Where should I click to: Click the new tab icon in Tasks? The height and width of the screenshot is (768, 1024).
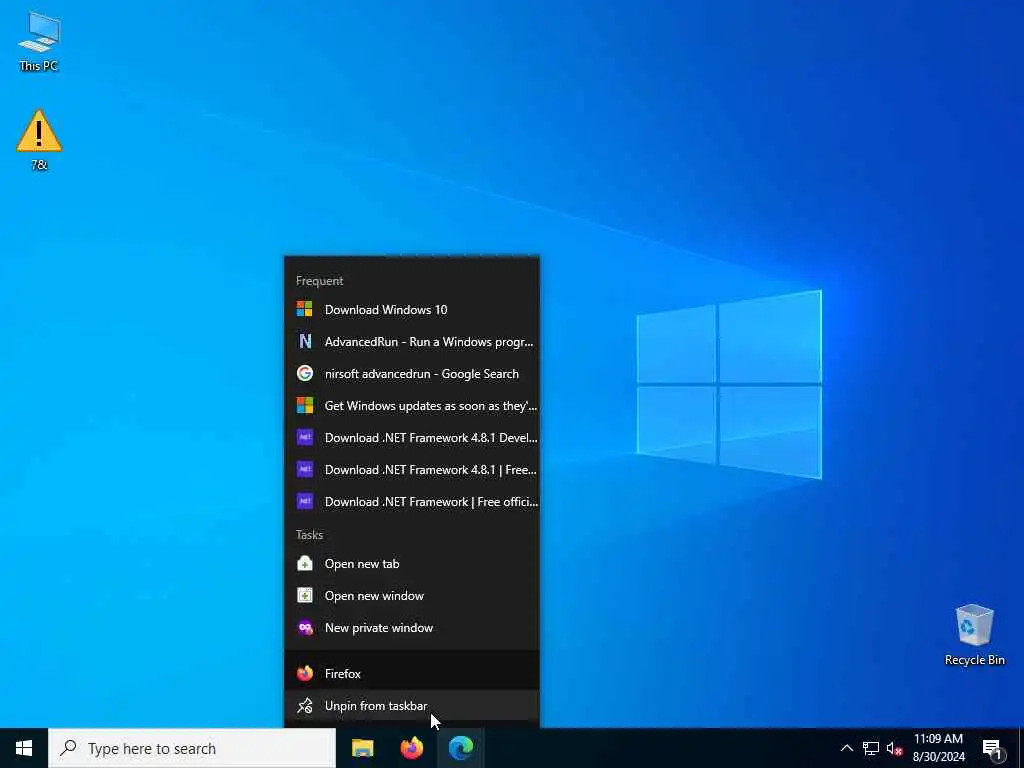click(304, 563)
